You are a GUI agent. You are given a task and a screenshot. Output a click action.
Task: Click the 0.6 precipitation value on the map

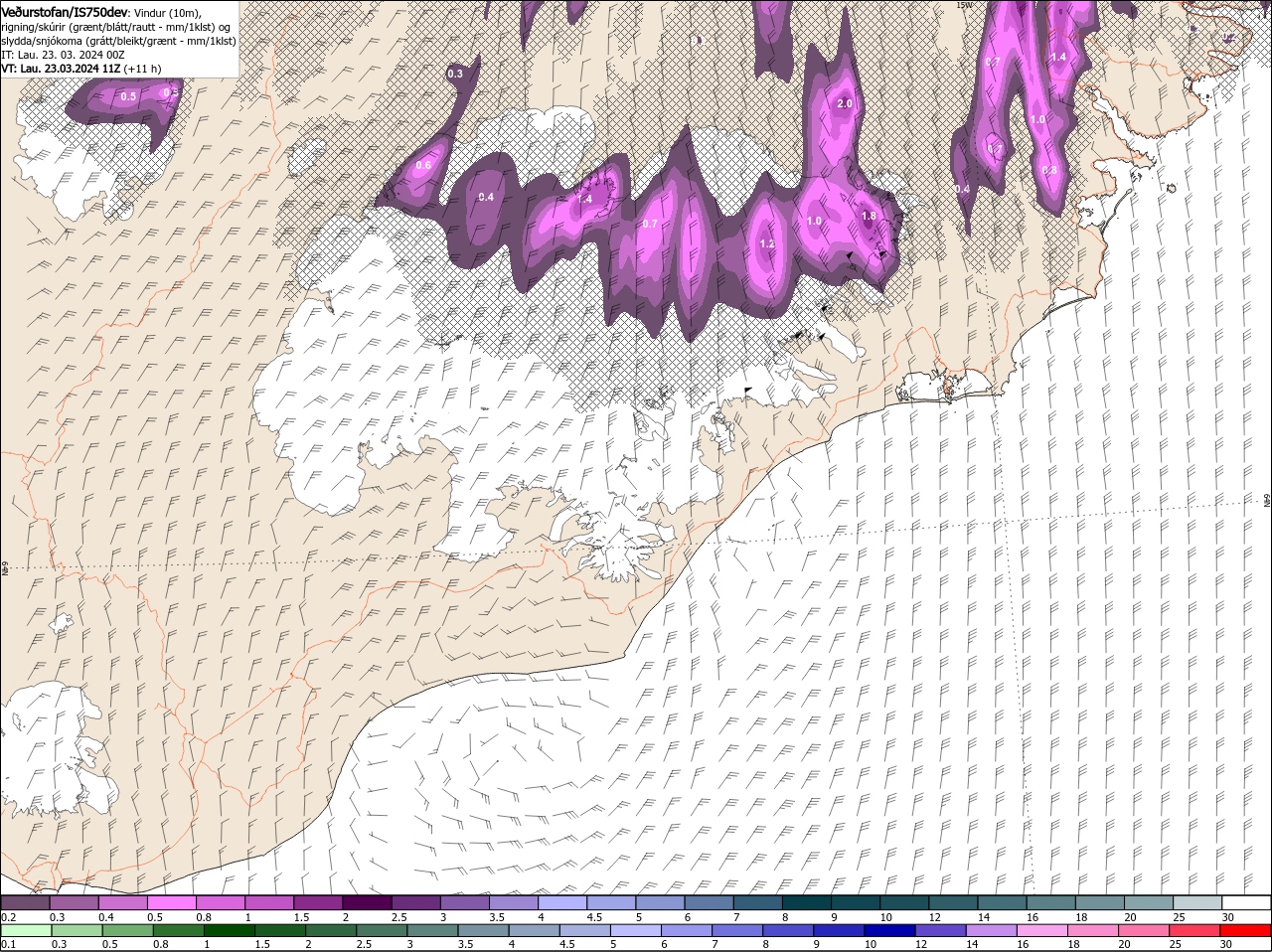[x=423, y=165]
